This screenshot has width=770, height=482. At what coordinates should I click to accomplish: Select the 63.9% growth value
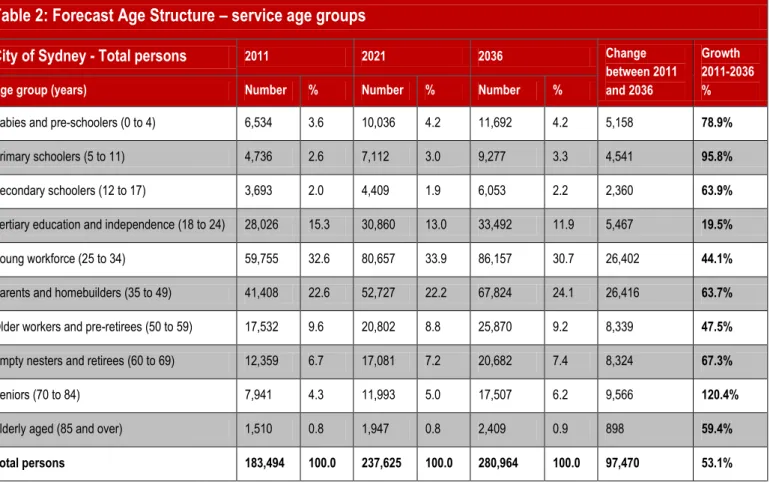pos(716,190)
